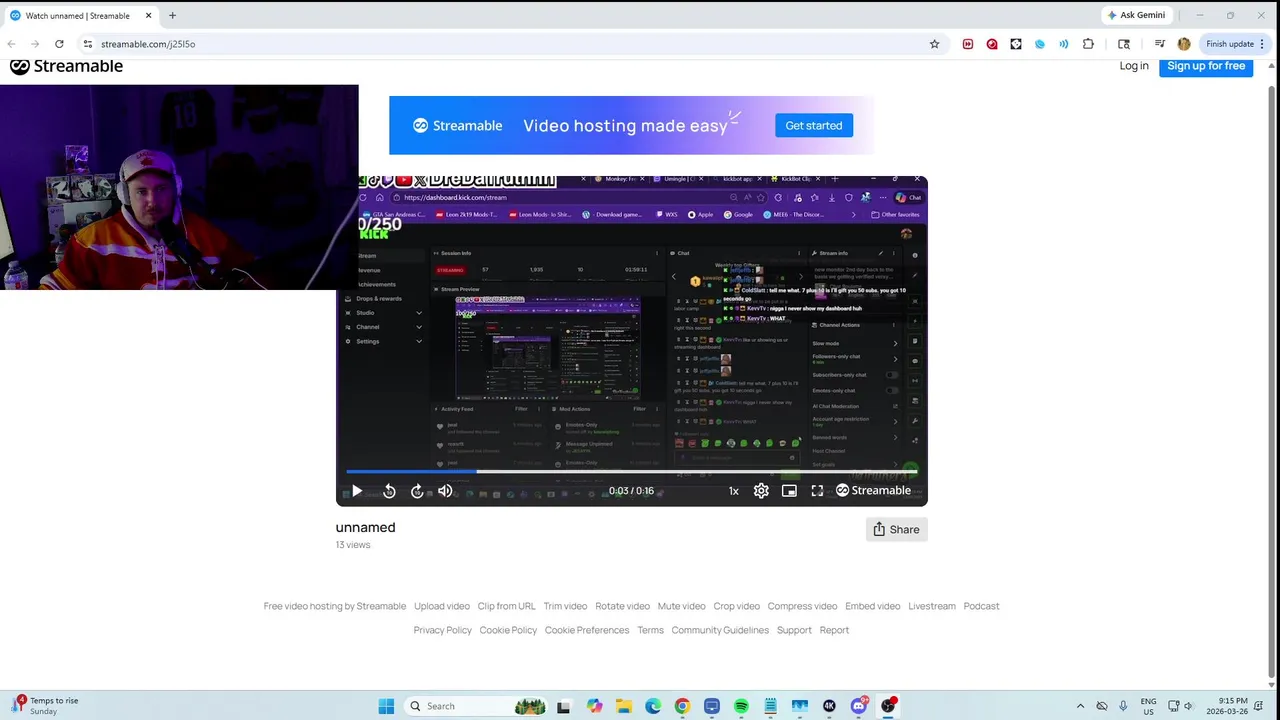Go back to previous page
This screenshot has height=720, width=1280.
pos(11,44)
